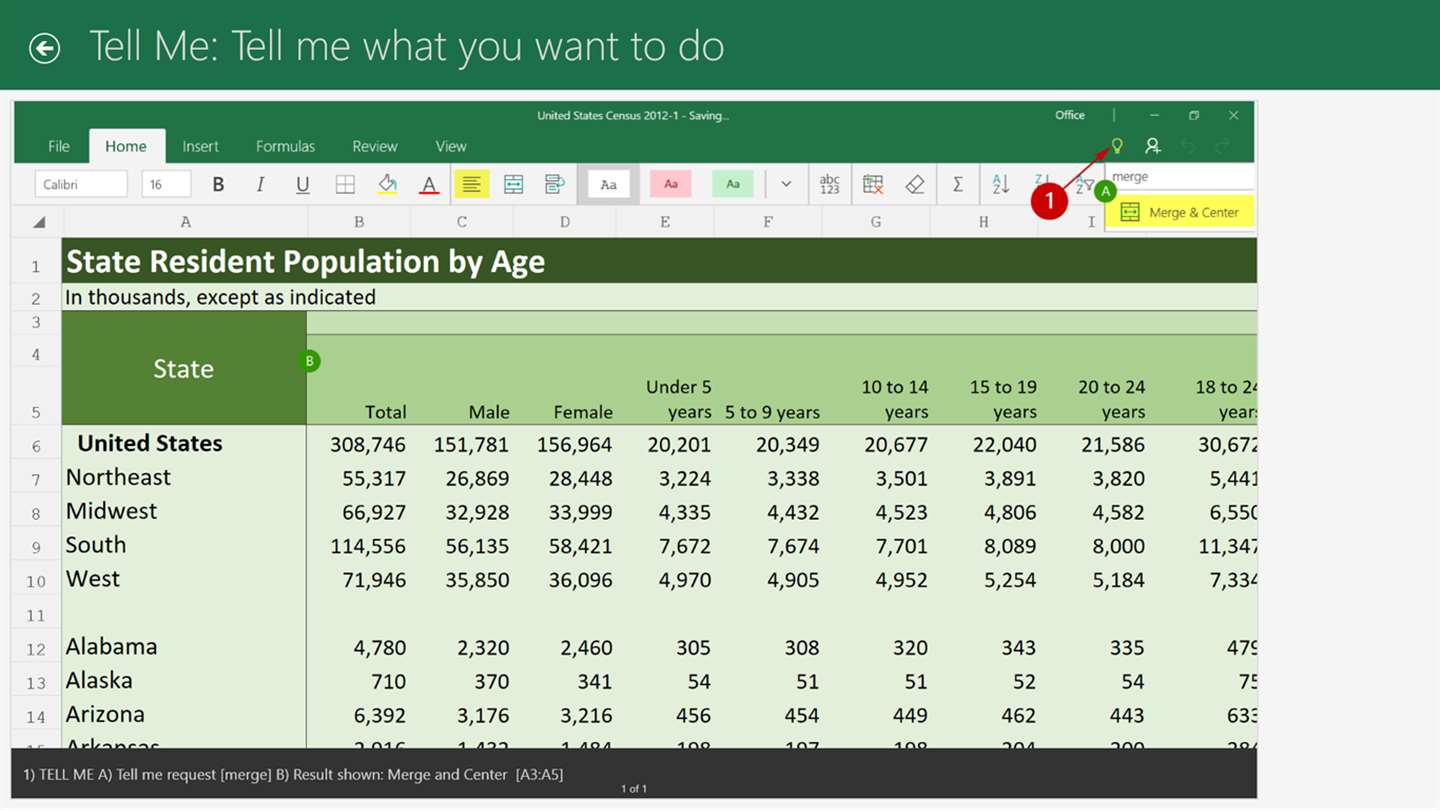Select the fill color bucket icon
Screen dimensions: 1440x810
click(x=387, y=184)
